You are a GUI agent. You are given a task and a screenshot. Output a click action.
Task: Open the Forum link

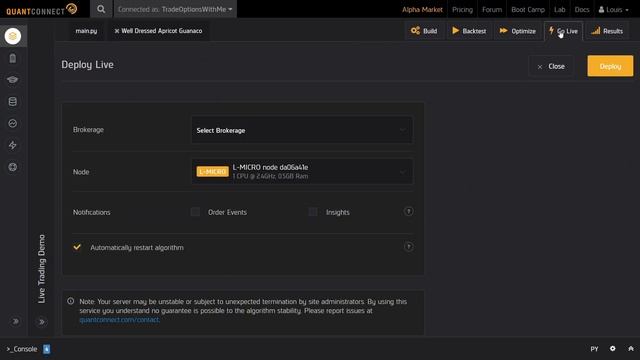(x=492, y=9)
